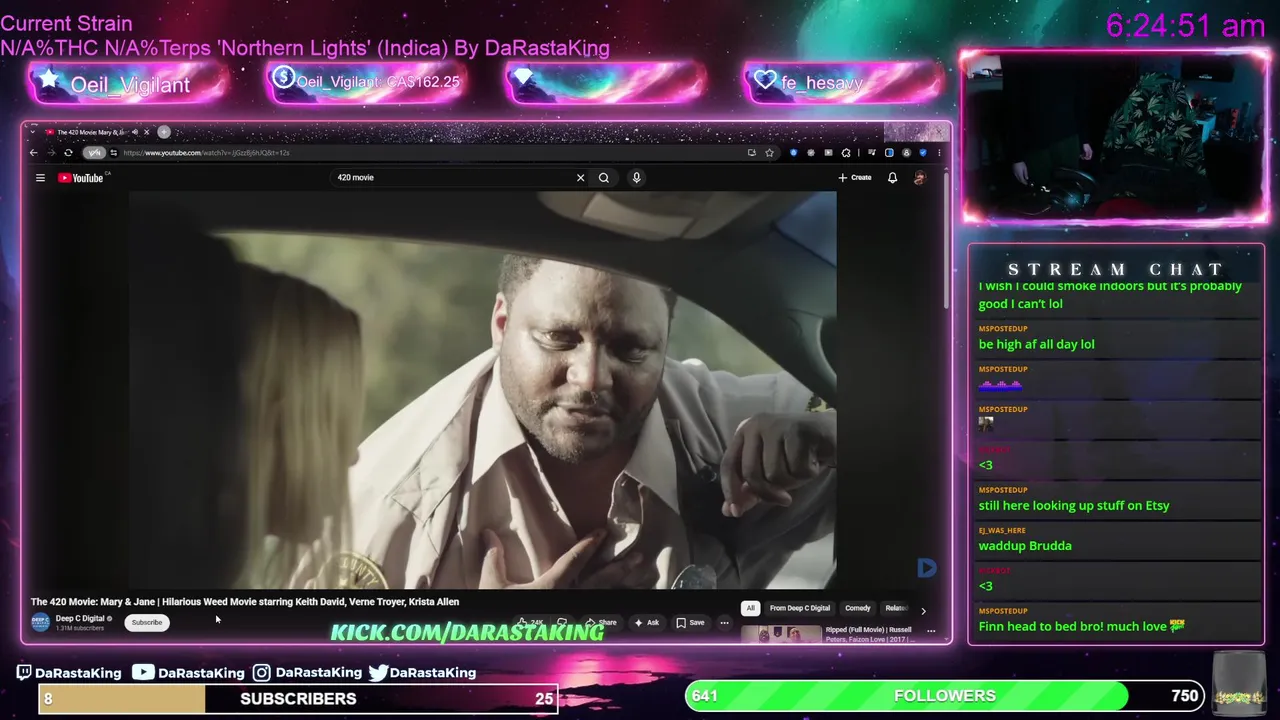Click the video title 'The 420 Movie: Mary & Jane'

click(245, 602)
